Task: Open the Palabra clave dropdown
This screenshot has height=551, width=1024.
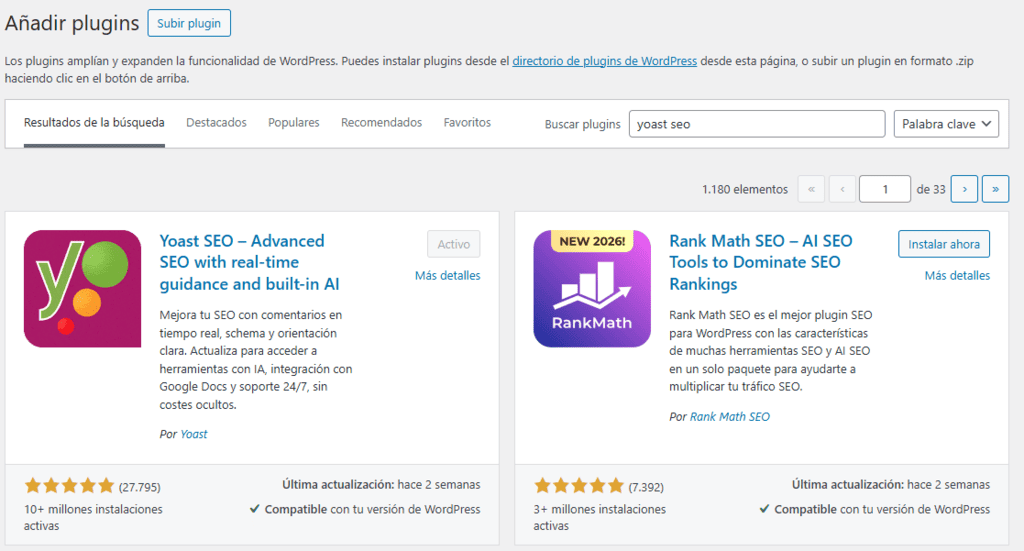Action: [946, 124]
